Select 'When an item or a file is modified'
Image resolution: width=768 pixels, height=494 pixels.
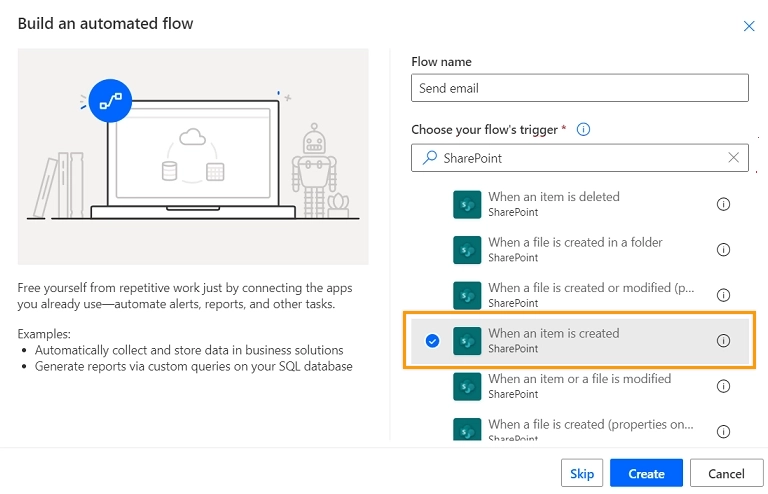click(580, 386)
